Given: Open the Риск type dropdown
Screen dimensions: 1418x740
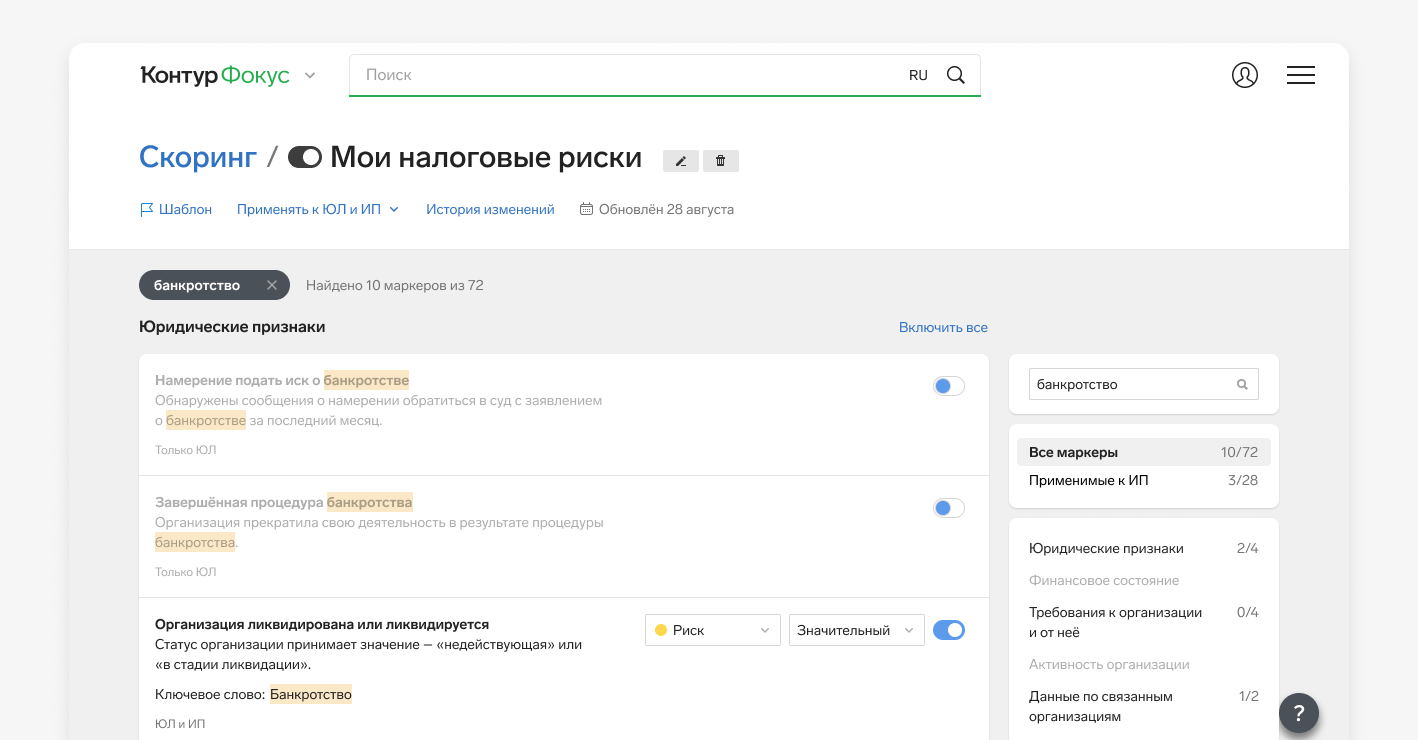Looking at the screenshot, I should click(x=712, y=630).
